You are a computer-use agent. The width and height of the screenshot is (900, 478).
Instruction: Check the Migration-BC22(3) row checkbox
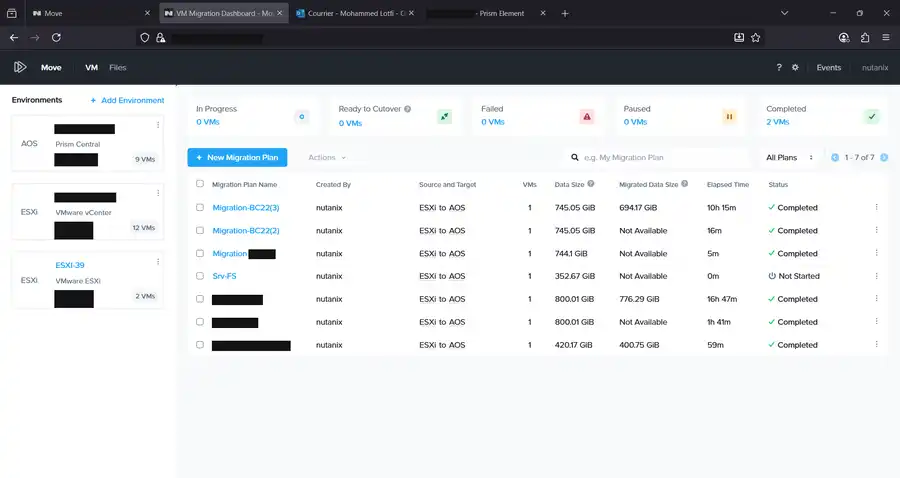click(200, 207)
